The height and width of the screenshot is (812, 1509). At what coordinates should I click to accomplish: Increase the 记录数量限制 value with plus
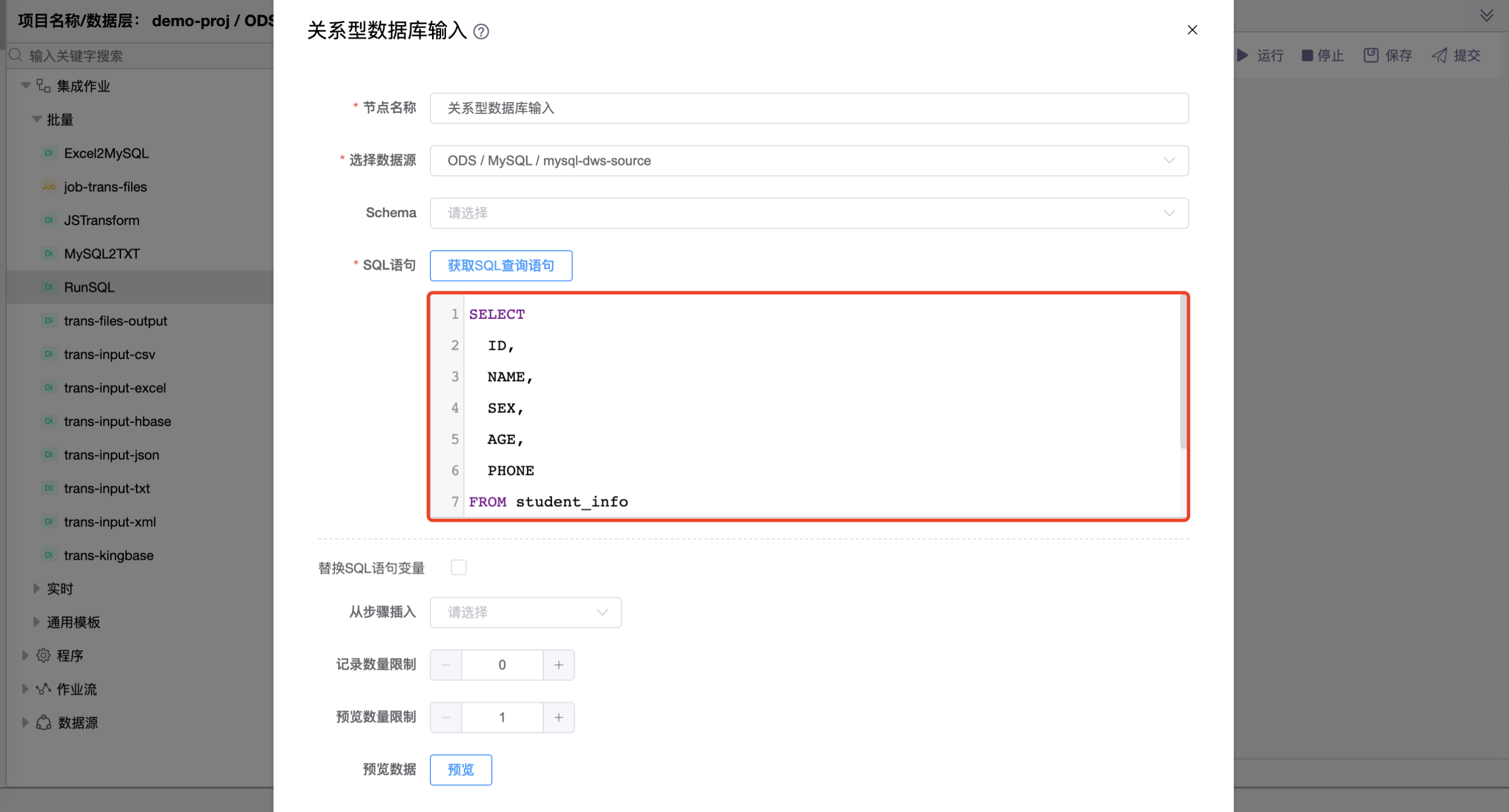[558, 664]
